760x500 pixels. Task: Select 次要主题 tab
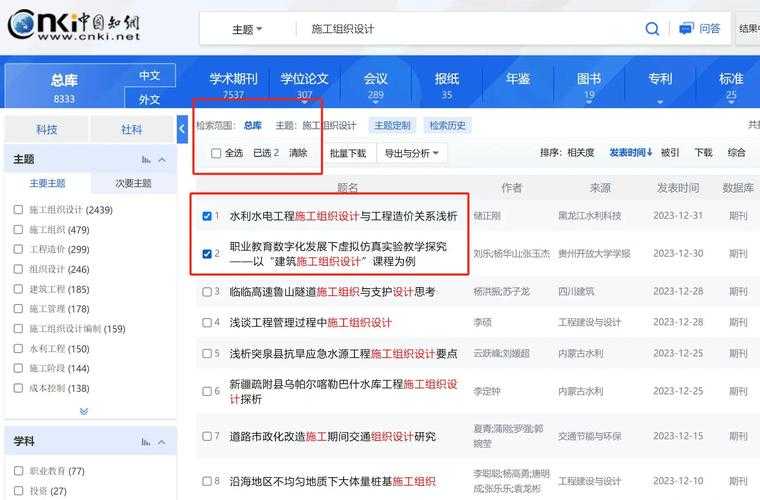tap(133, 184)
